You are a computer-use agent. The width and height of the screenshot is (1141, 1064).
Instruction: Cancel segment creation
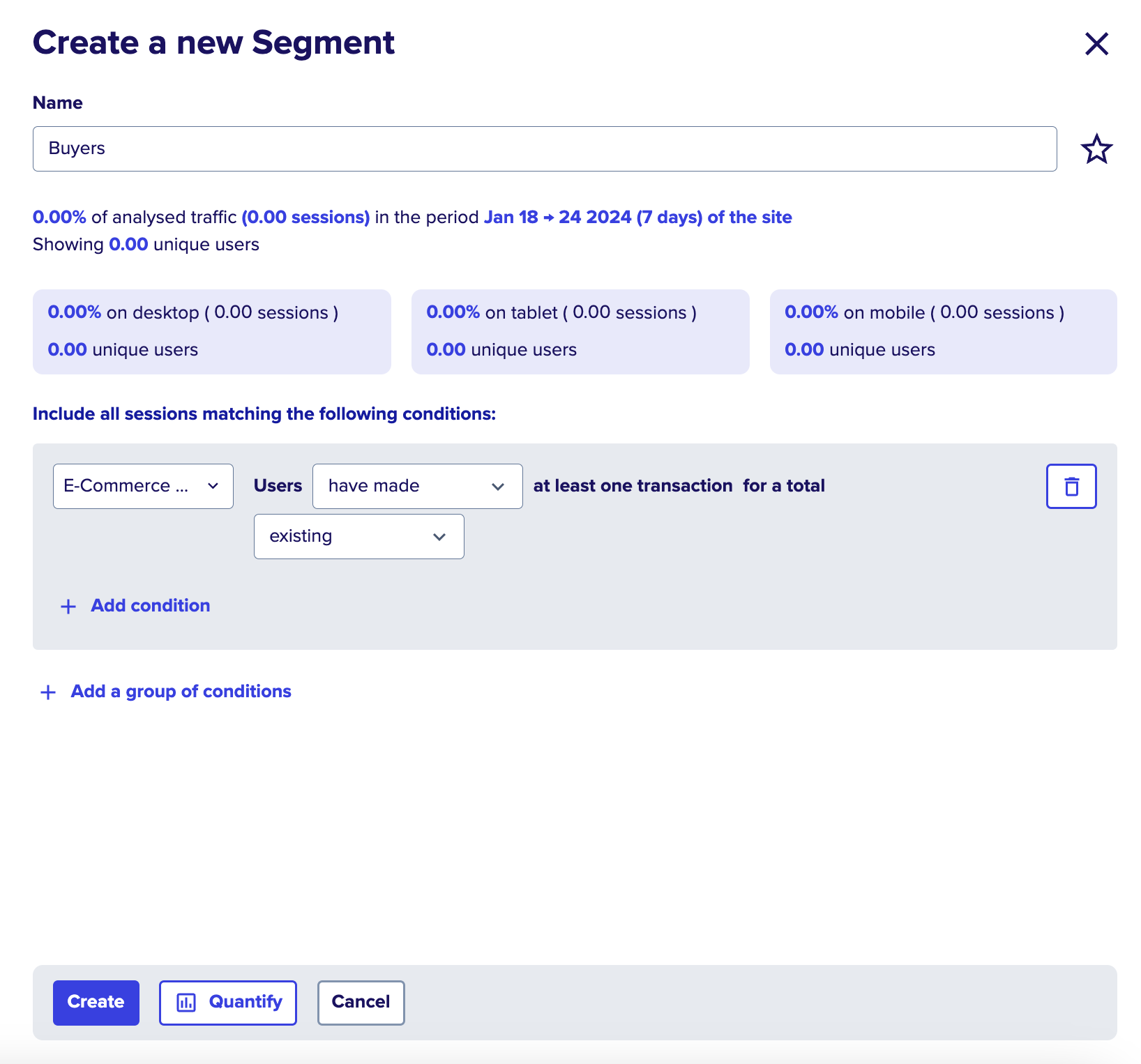[x=361, y=1003]
